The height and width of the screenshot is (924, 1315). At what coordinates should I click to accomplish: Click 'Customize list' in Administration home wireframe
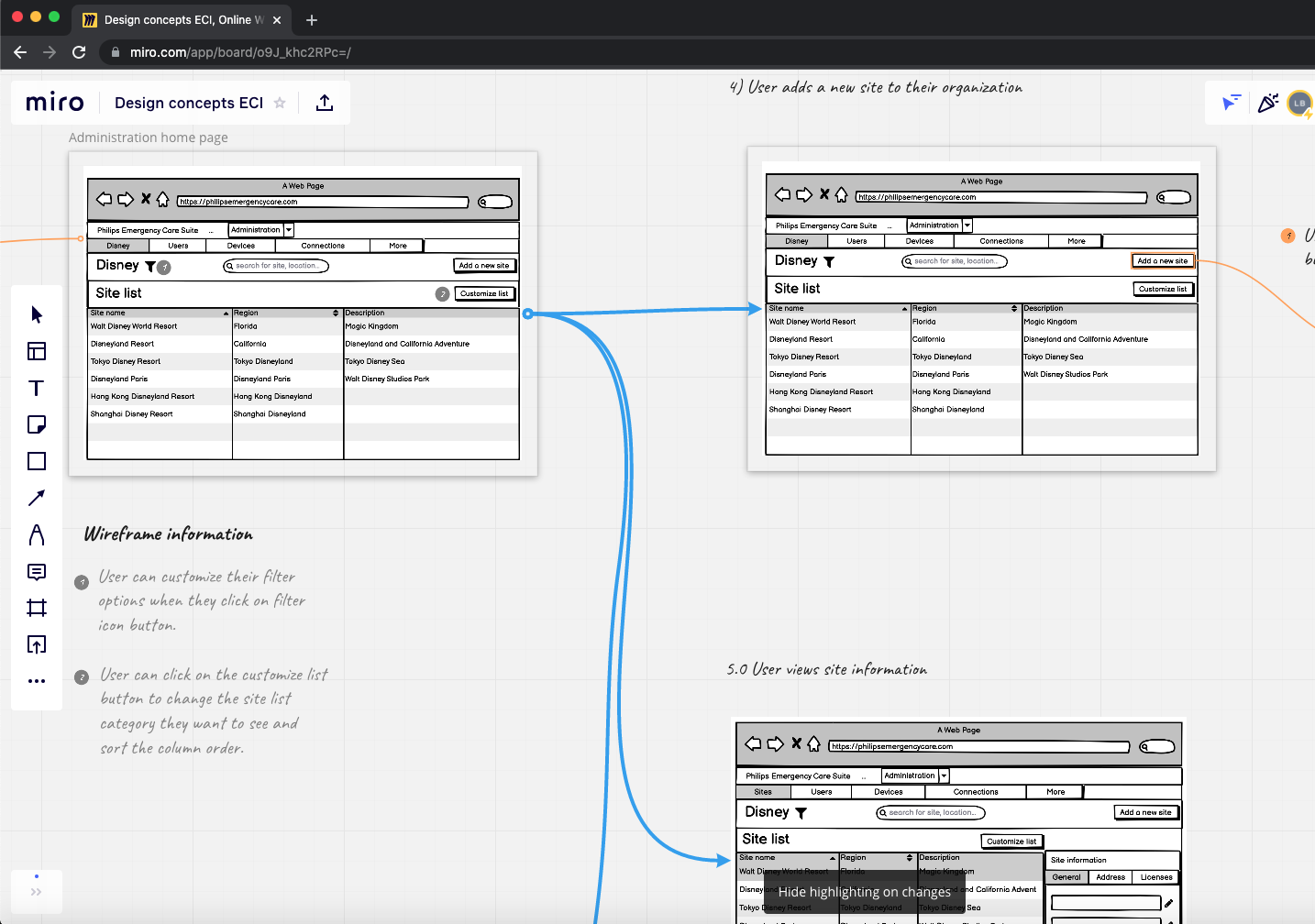484,293
